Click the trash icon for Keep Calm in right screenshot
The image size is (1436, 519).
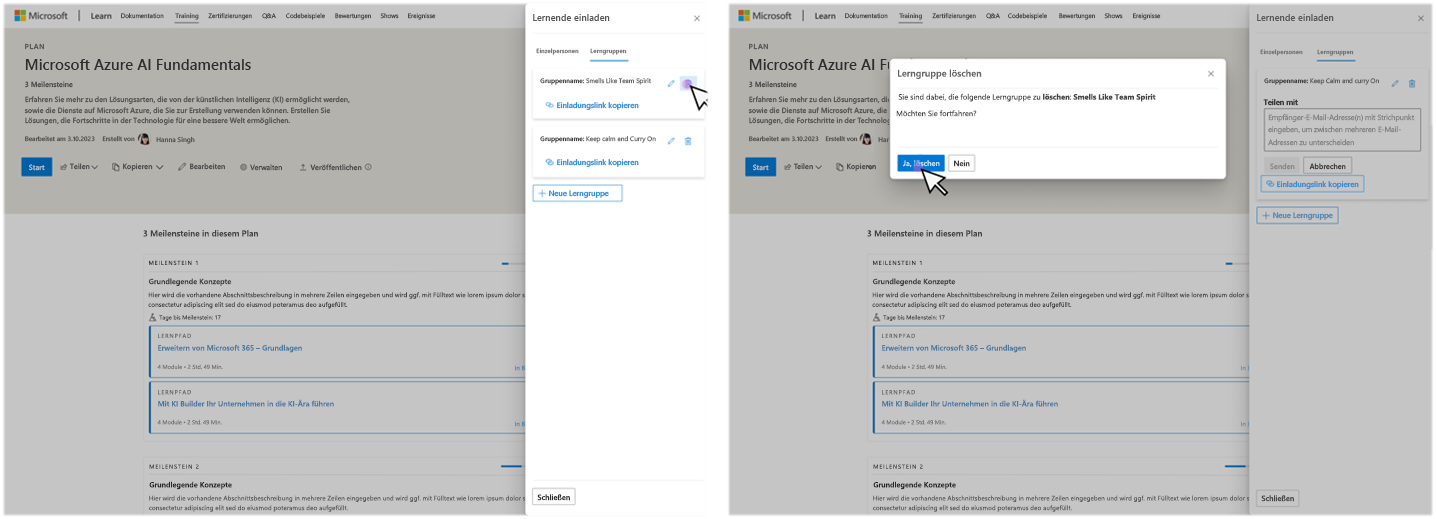1411,83
